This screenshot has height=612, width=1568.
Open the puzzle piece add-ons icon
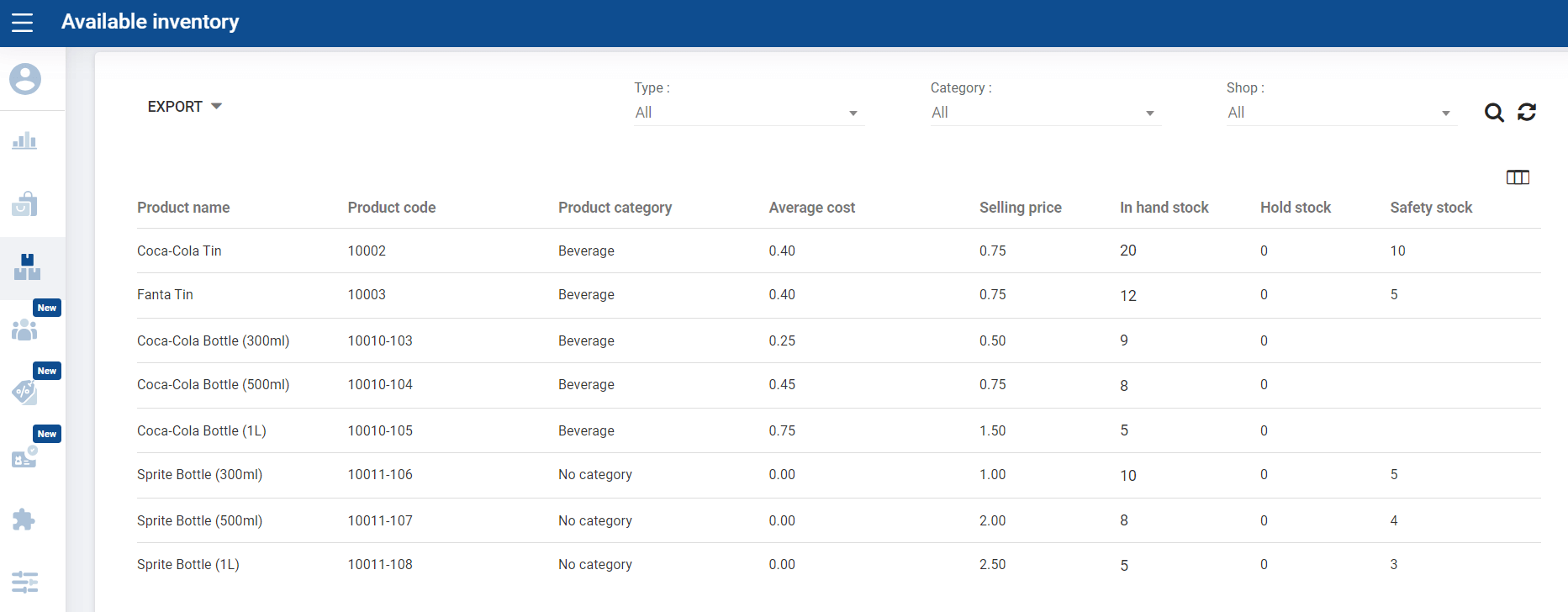click(24, 520)
